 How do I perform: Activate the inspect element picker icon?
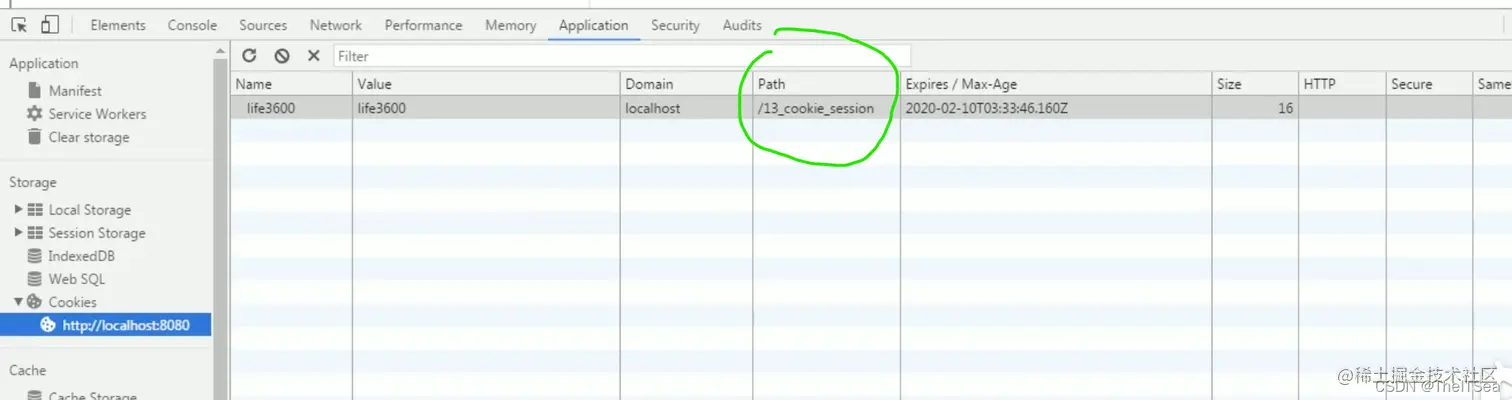pyautogui.click(x=19, y=25)
